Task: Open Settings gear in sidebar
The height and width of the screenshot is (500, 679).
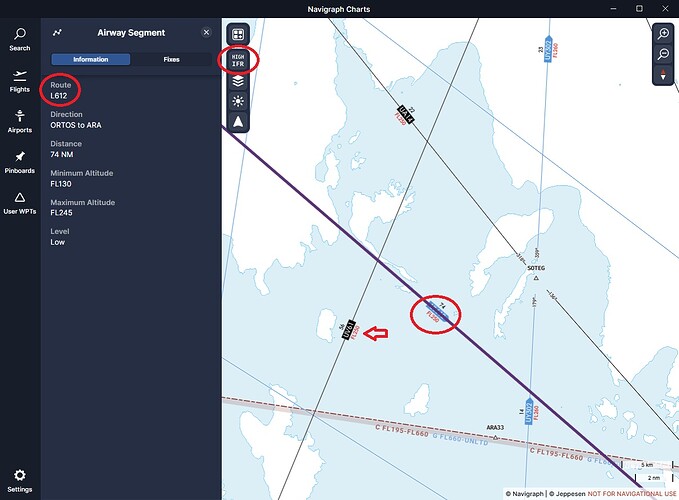Action: (x=20, y=481)
